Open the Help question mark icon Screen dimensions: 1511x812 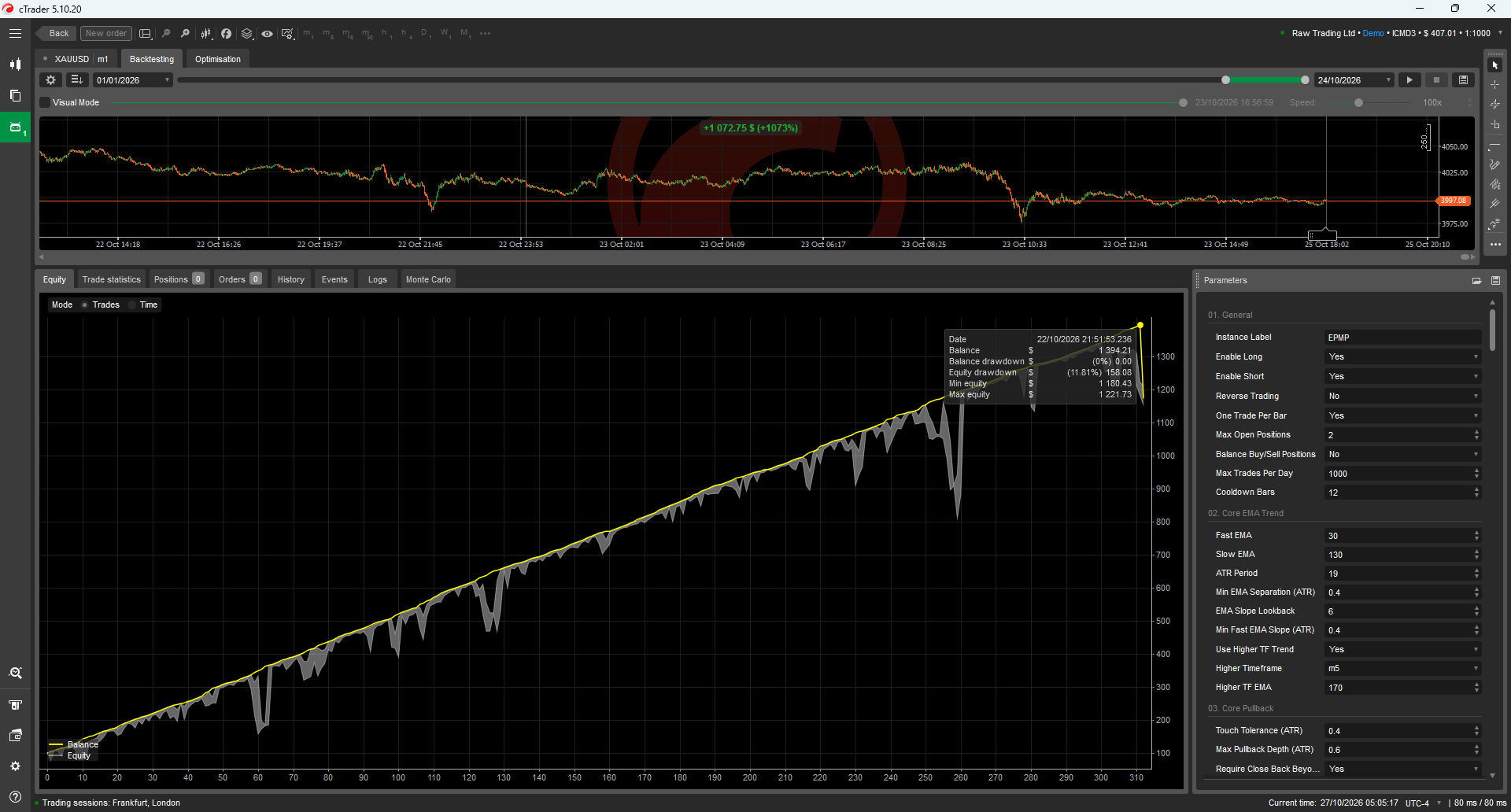tap(15, 796)
